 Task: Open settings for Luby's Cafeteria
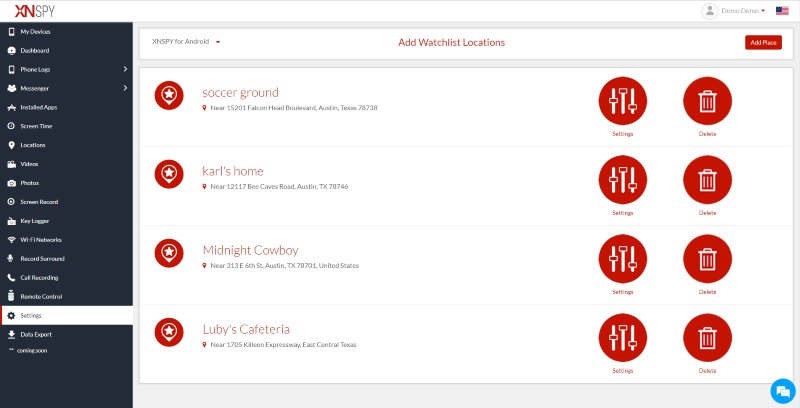tap(622, 338)
